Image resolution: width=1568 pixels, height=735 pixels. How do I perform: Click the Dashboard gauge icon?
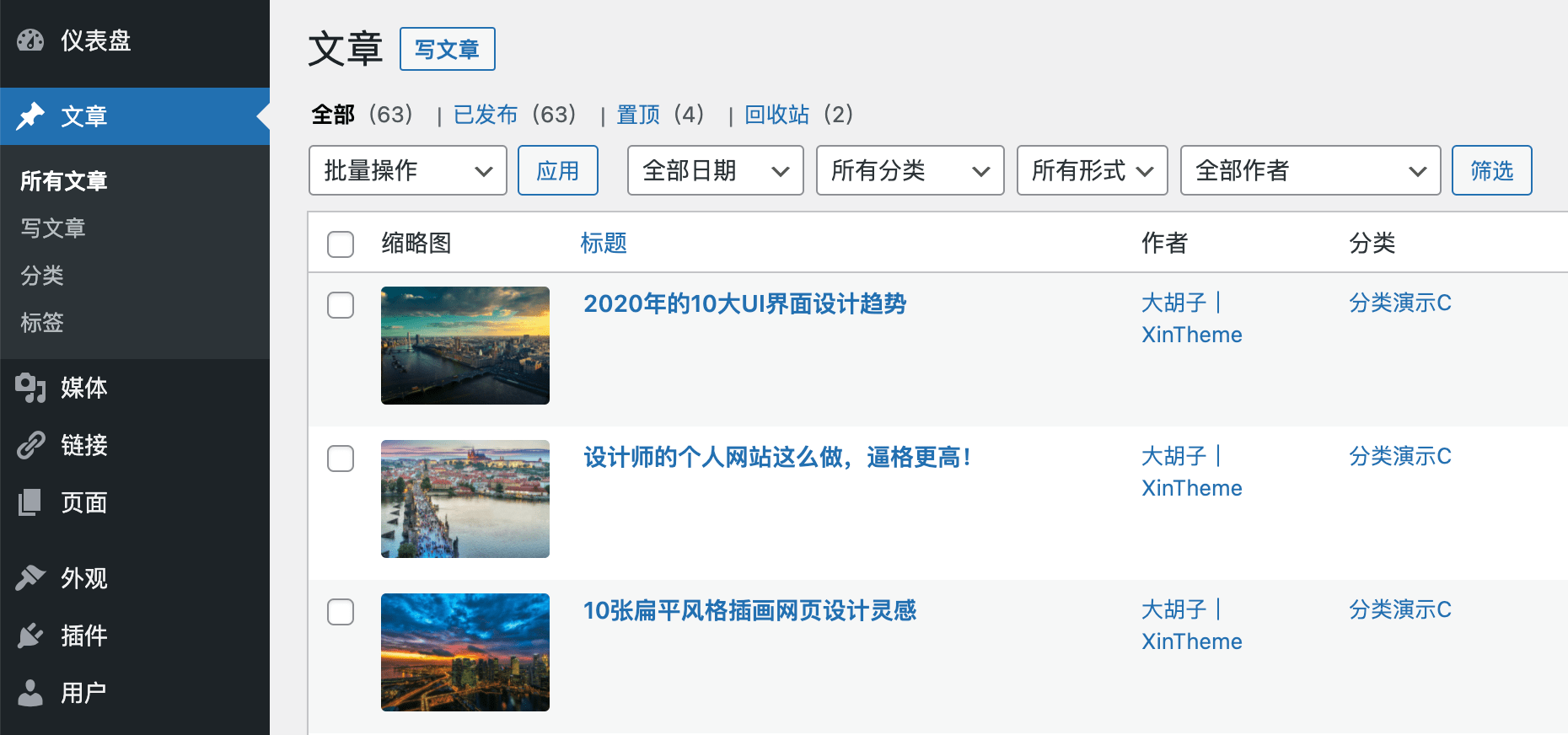pos(30,40)
